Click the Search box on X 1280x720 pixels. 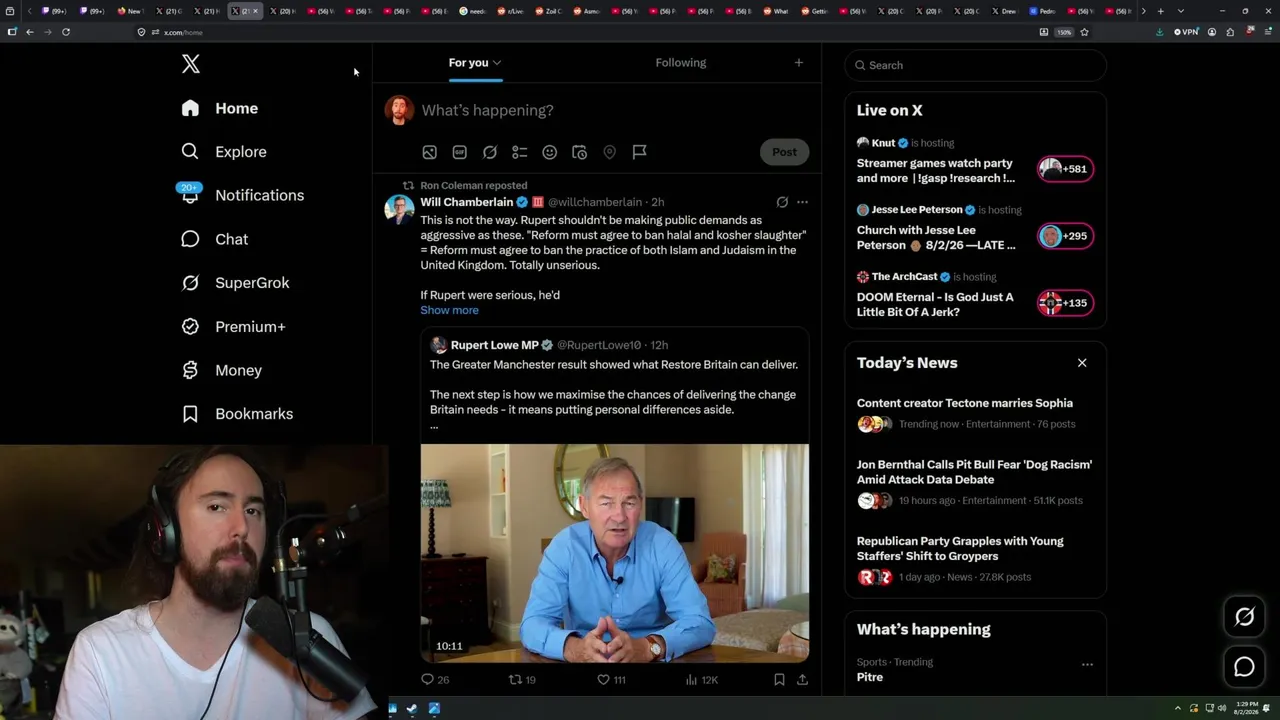point(975,65)
